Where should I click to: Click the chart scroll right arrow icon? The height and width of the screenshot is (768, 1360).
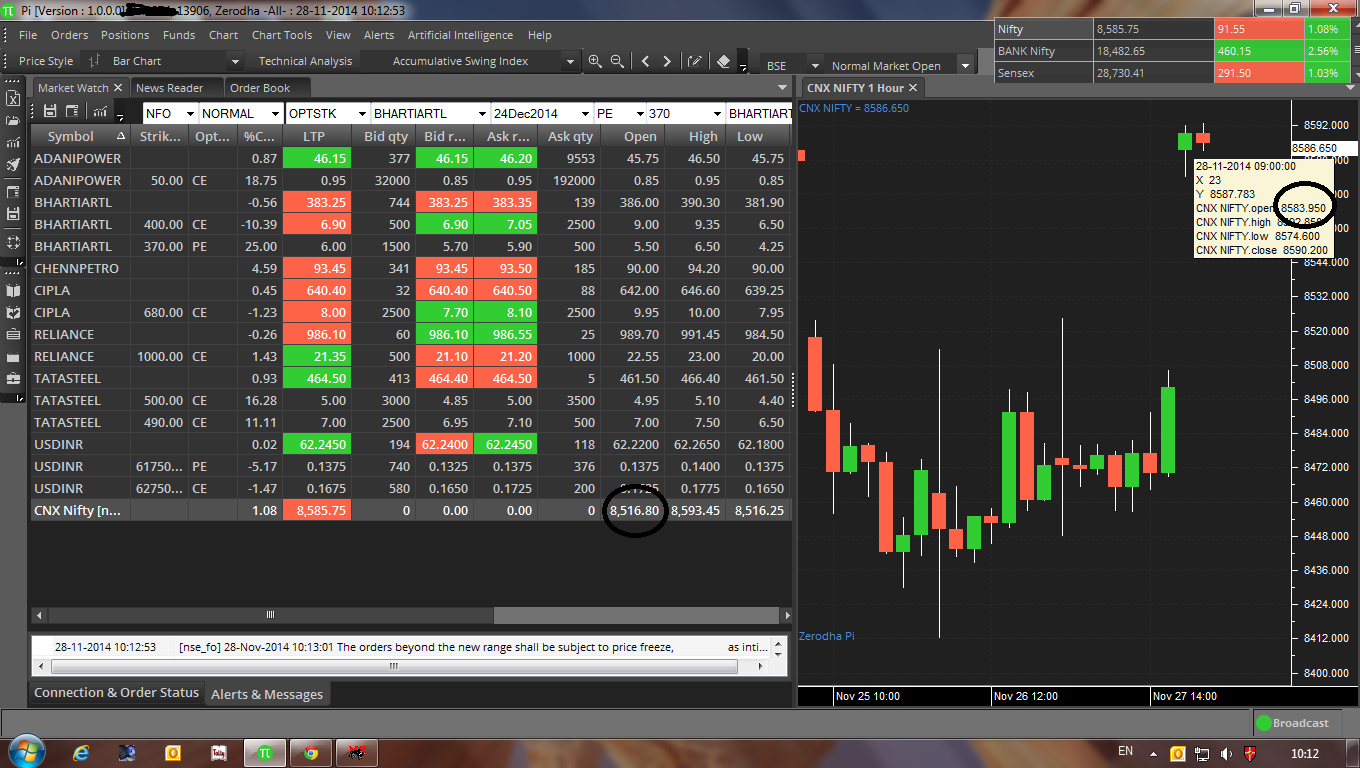pos(667,61)
